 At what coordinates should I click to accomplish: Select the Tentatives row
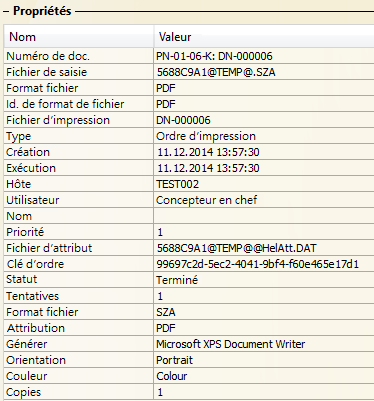[189, 296]
